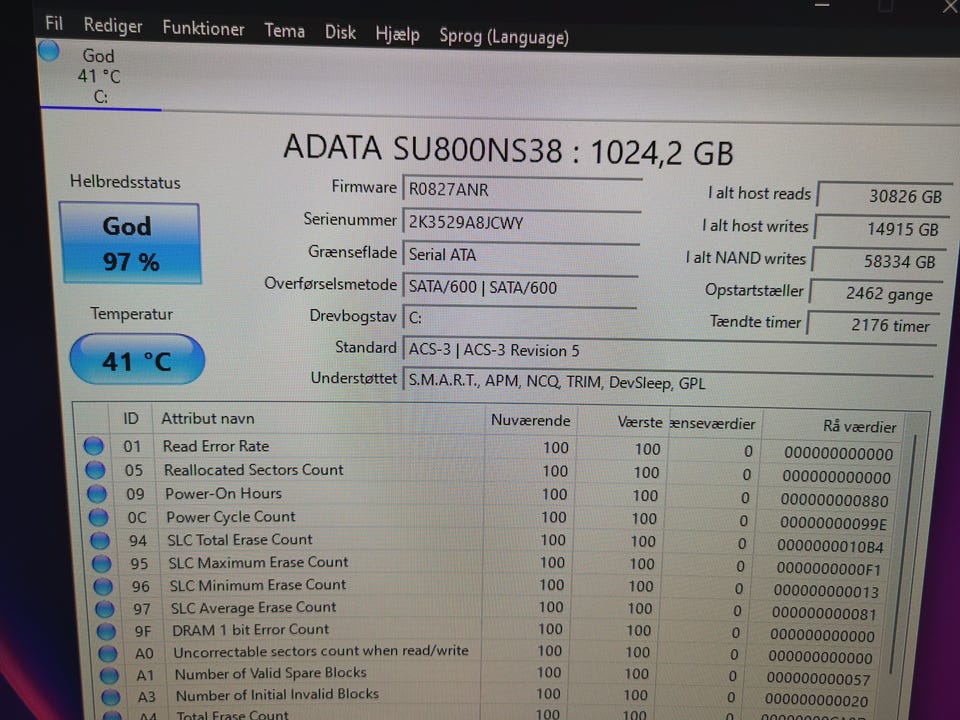Click status orb for Uncorrectable sectors count row

pos(108,653)
